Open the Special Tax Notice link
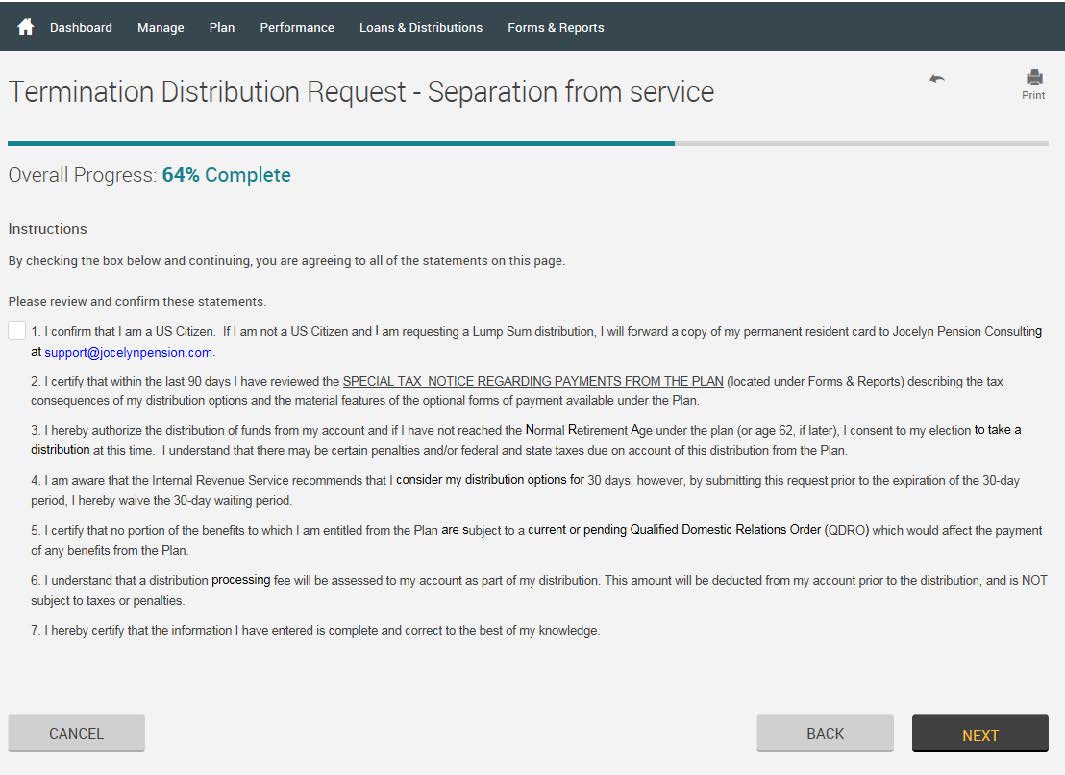Screen dimensions: 1065x775 [532, 381]
